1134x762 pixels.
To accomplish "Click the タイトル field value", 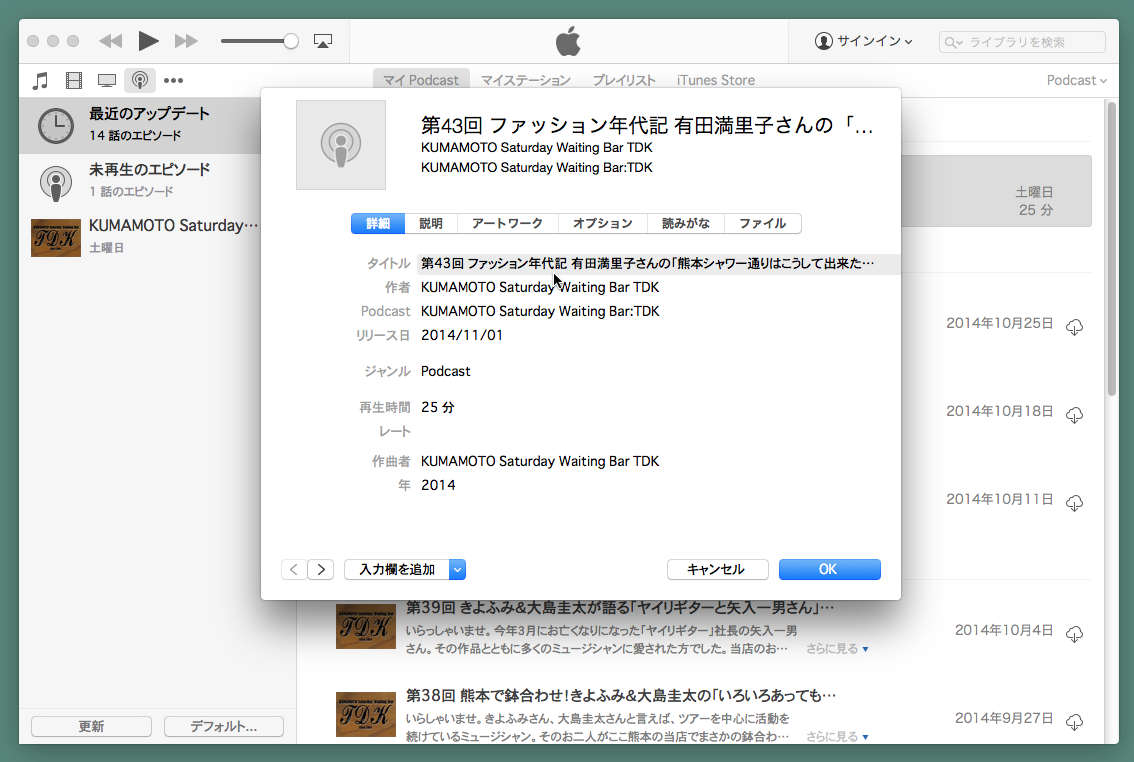I will pos(658,263).
